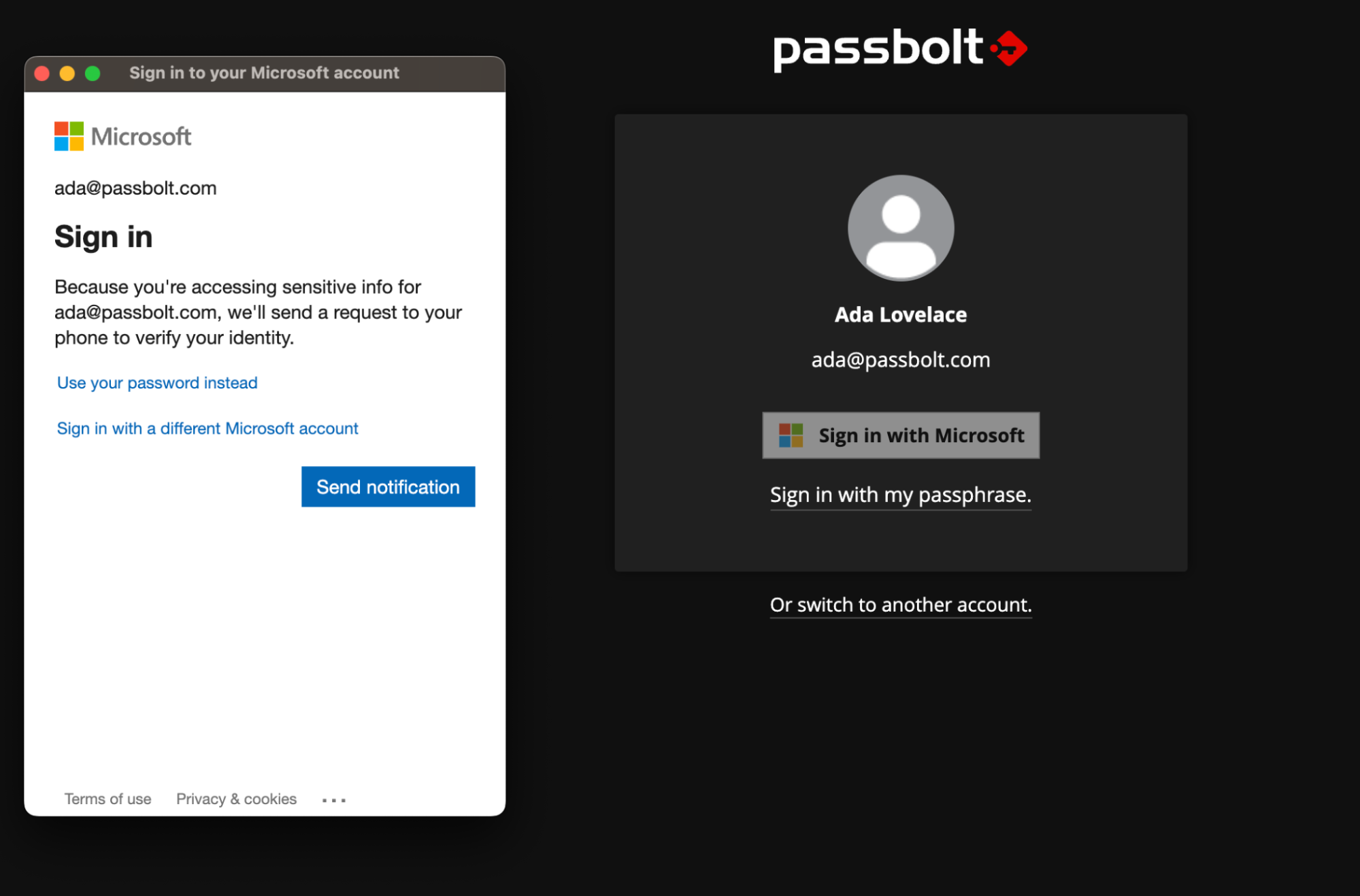Click ada@passbolt.com in the Microsoft window

135,188
